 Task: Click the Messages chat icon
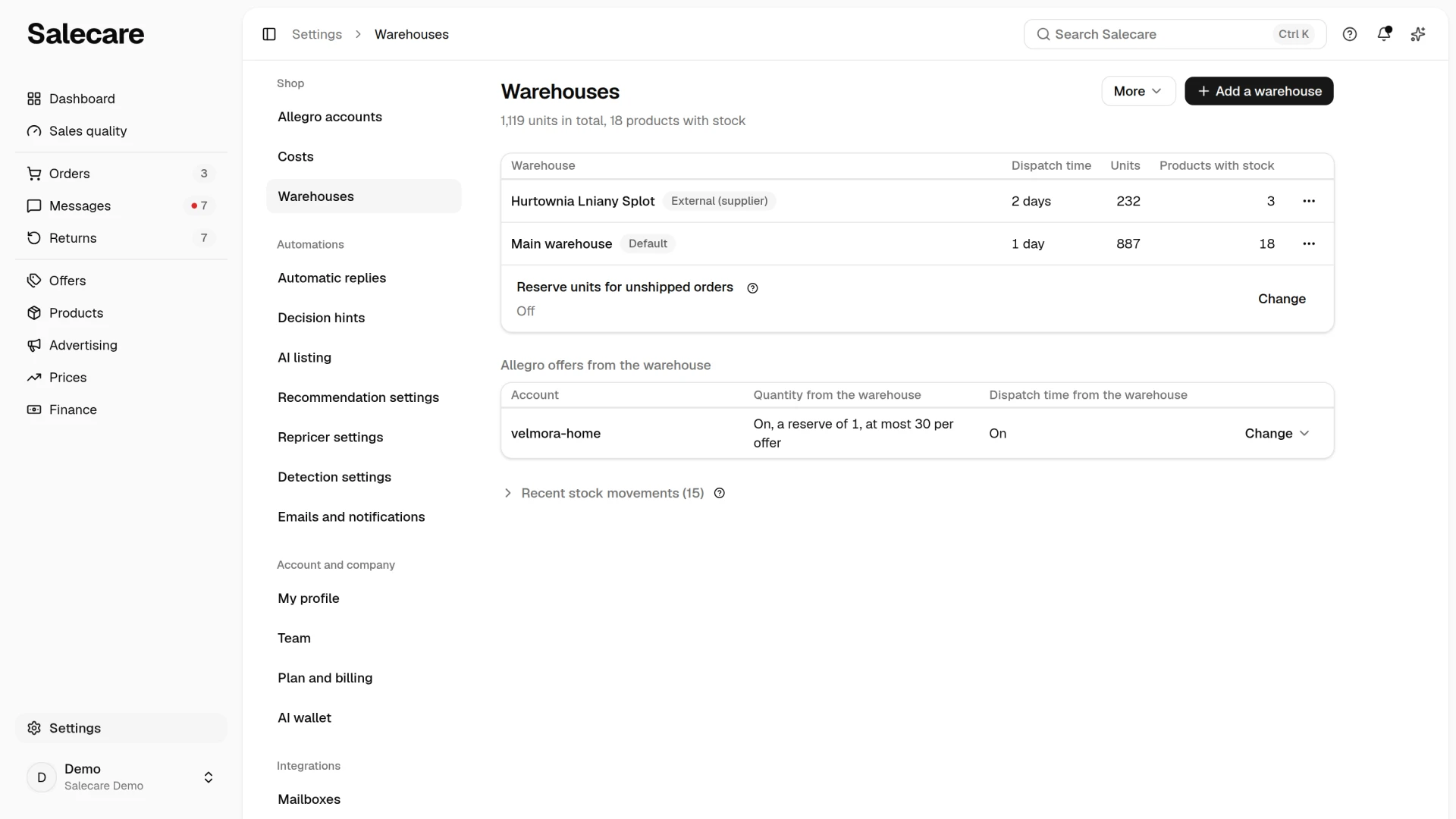pos(34,206)
